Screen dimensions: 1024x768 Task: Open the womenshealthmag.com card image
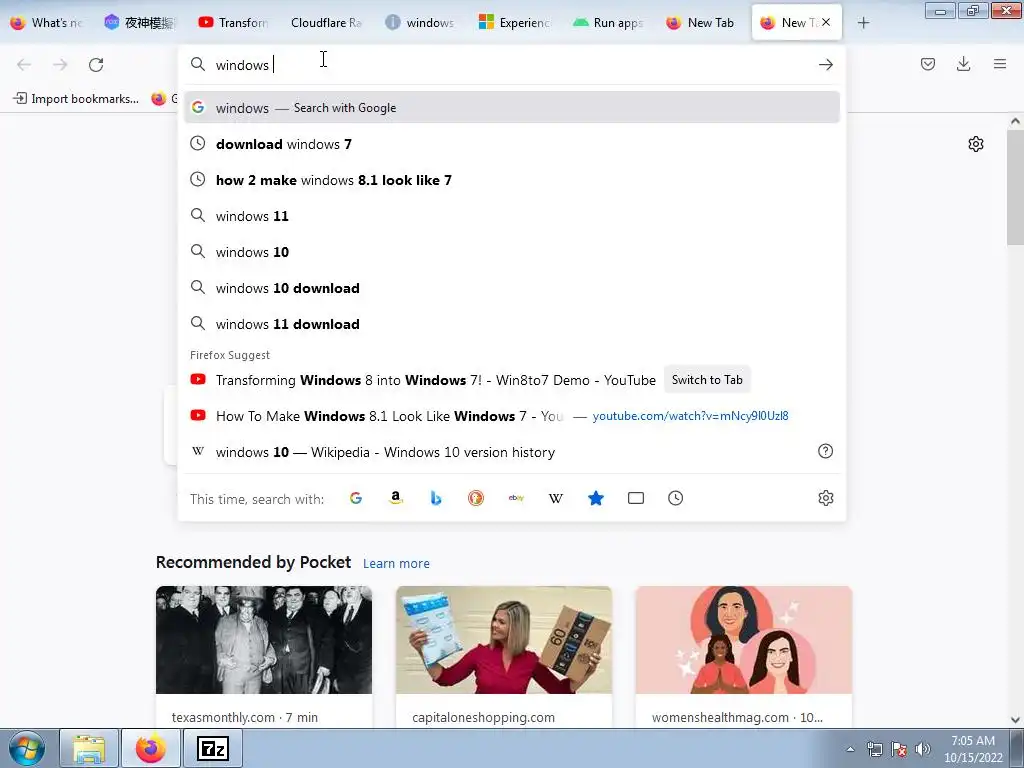click(x=744, y=640)
